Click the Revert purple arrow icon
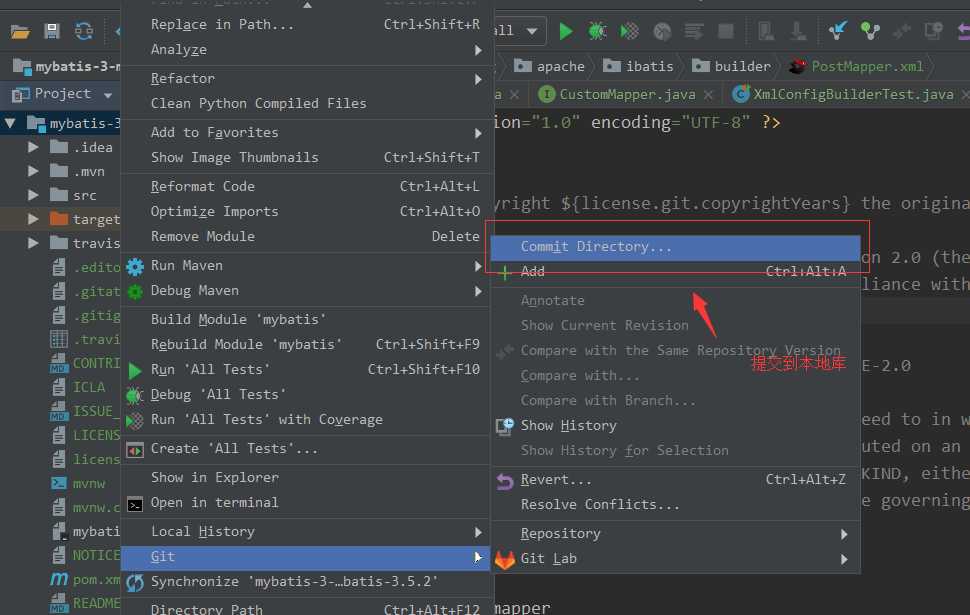Screen dimensions: 970x615 click(x=505, y=481)
